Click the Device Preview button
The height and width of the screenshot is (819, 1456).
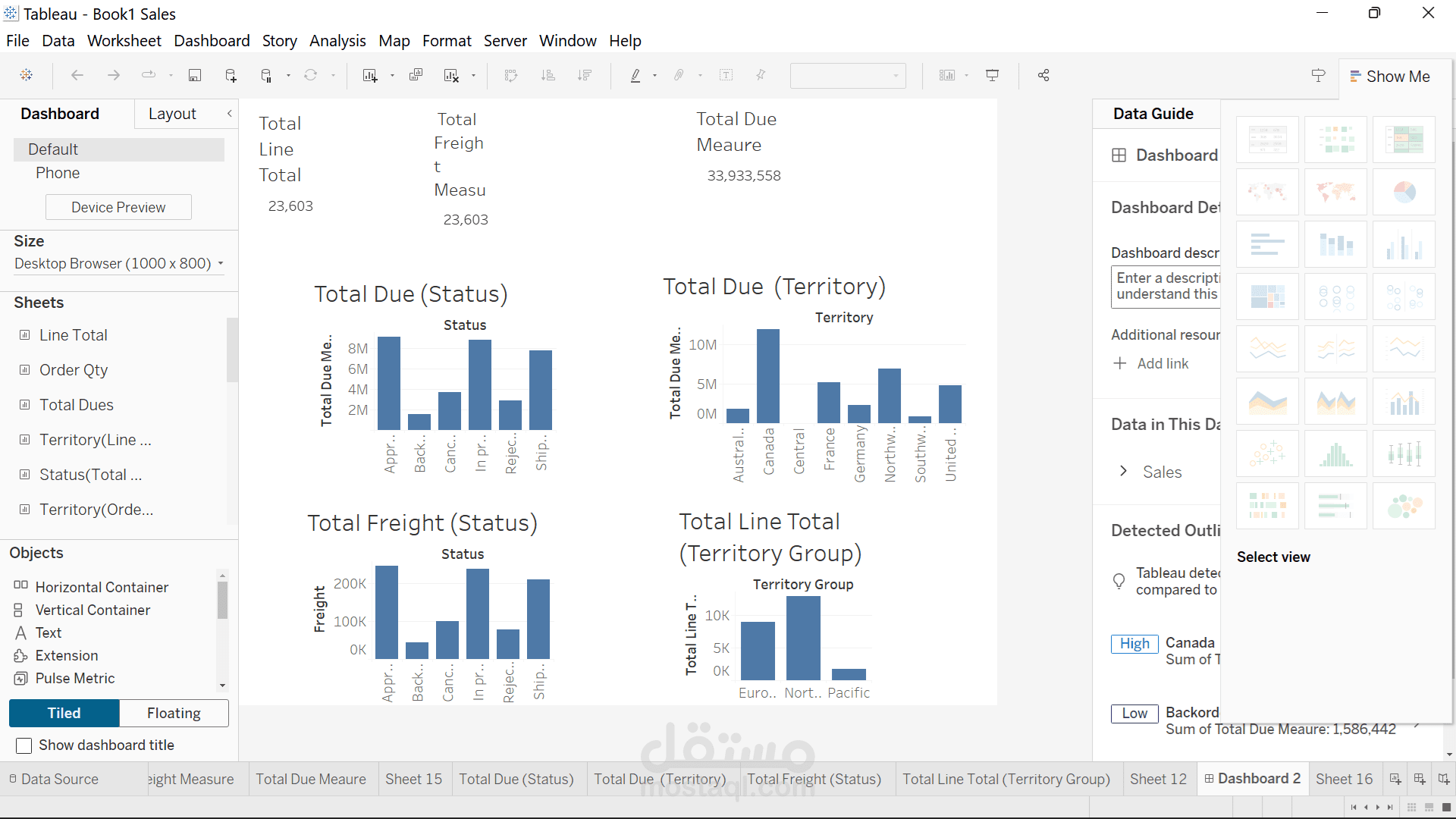coord(118,207)
